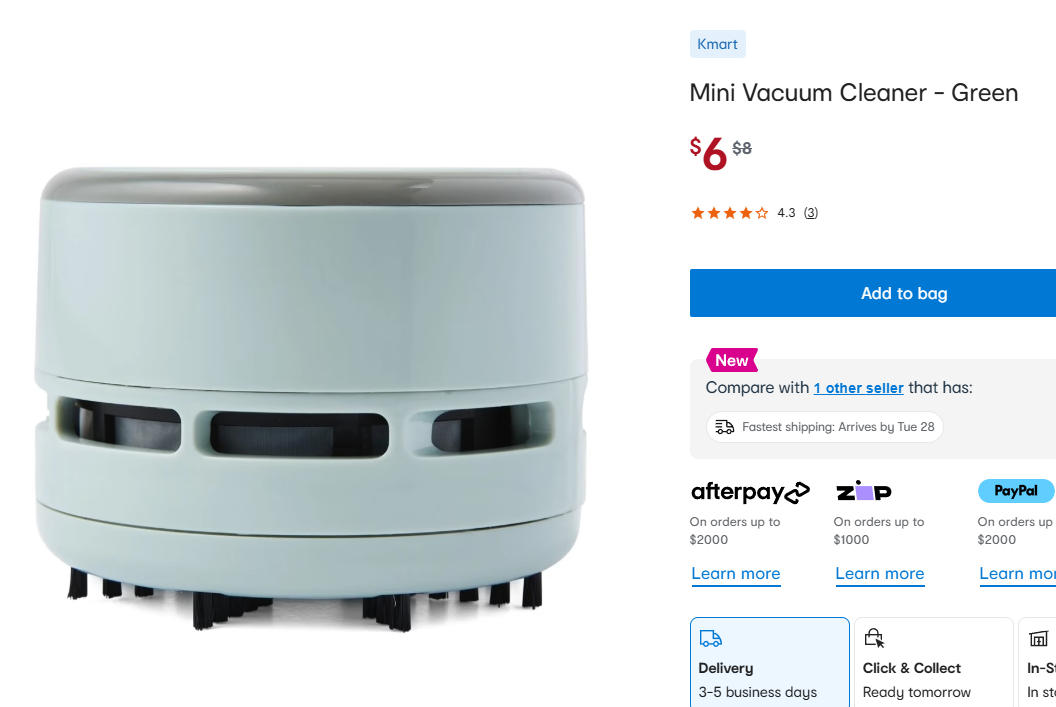Click the PayPal logo badge

click(x=1016, y=491)
